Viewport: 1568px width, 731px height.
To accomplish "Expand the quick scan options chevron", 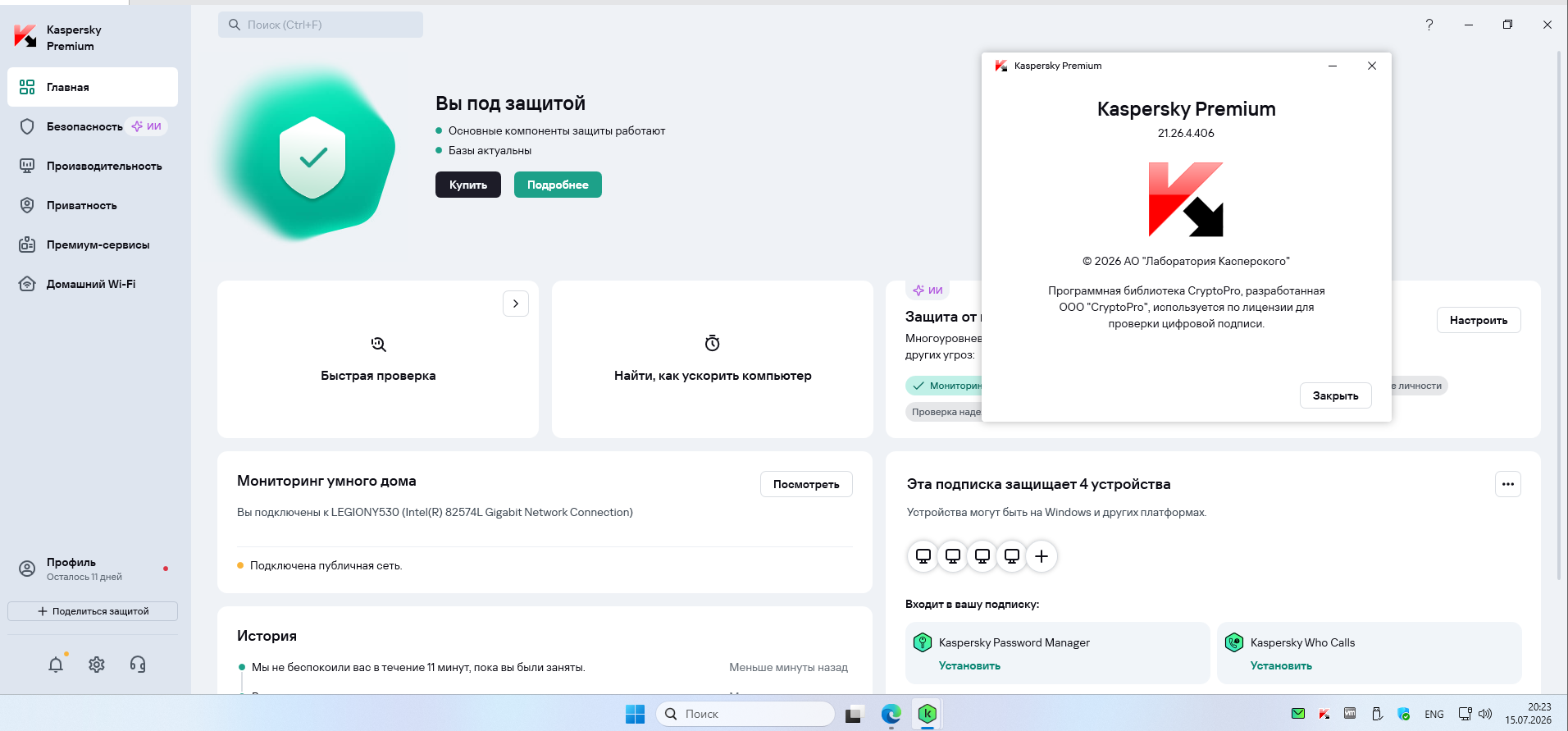I will 516,304.
